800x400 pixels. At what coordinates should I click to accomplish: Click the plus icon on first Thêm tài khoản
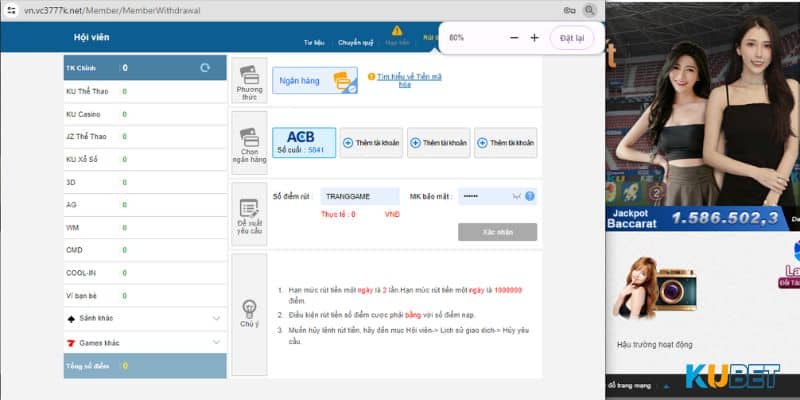coord(348,143)
